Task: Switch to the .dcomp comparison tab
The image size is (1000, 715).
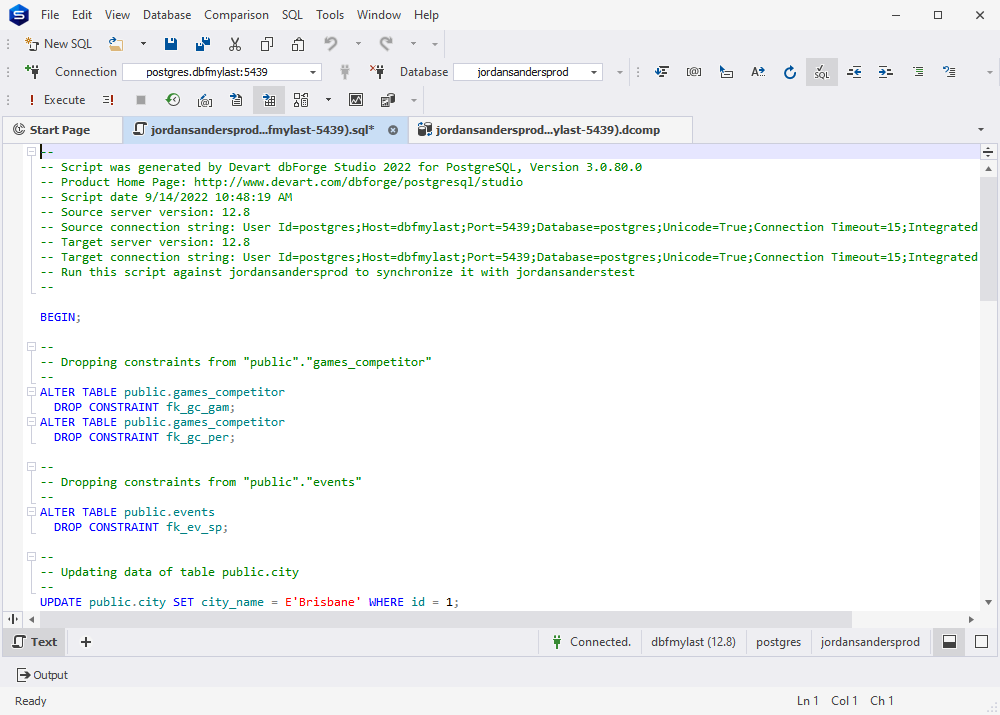Action: tap(550, 130)
